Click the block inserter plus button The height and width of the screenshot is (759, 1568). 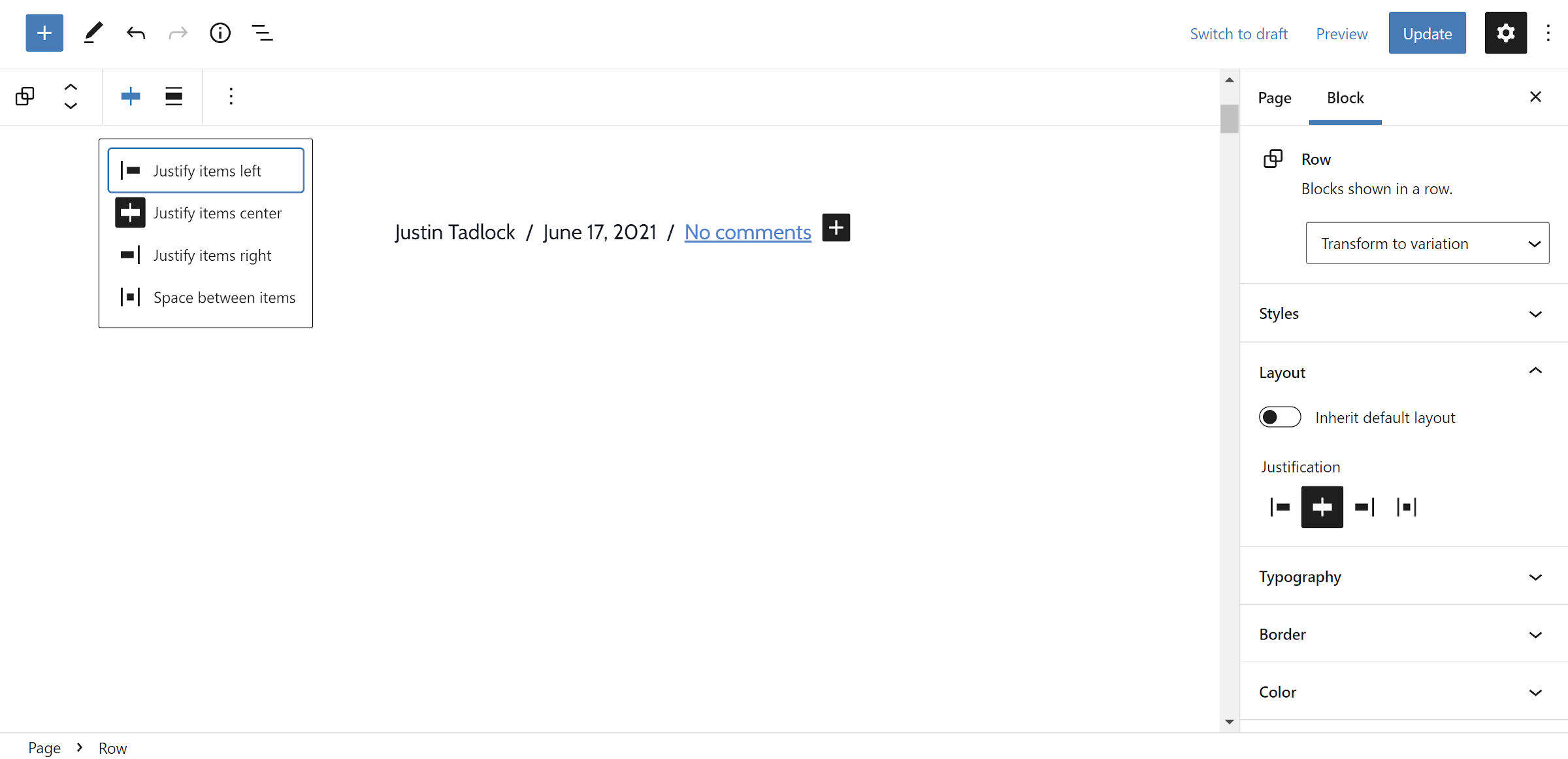44,33
